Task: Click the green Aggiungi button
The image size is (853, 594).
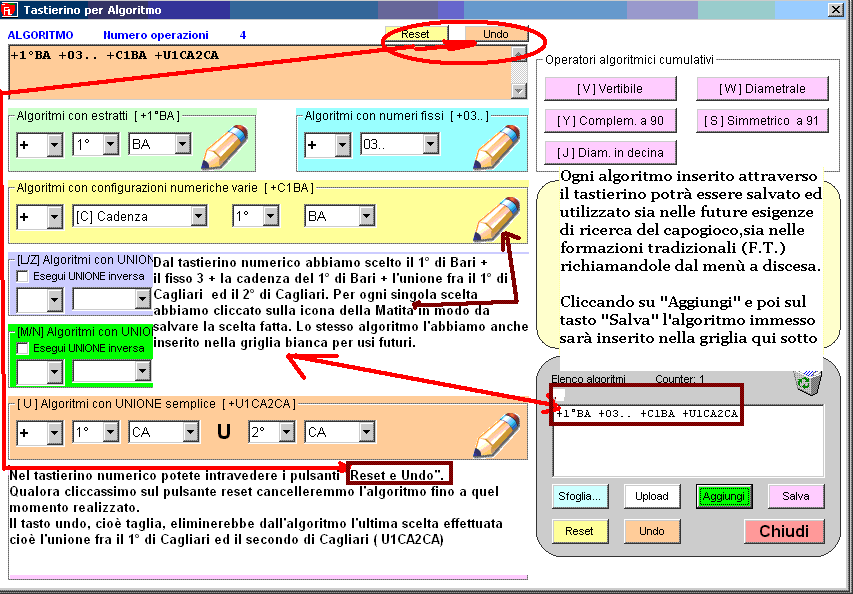Action: 723,496
